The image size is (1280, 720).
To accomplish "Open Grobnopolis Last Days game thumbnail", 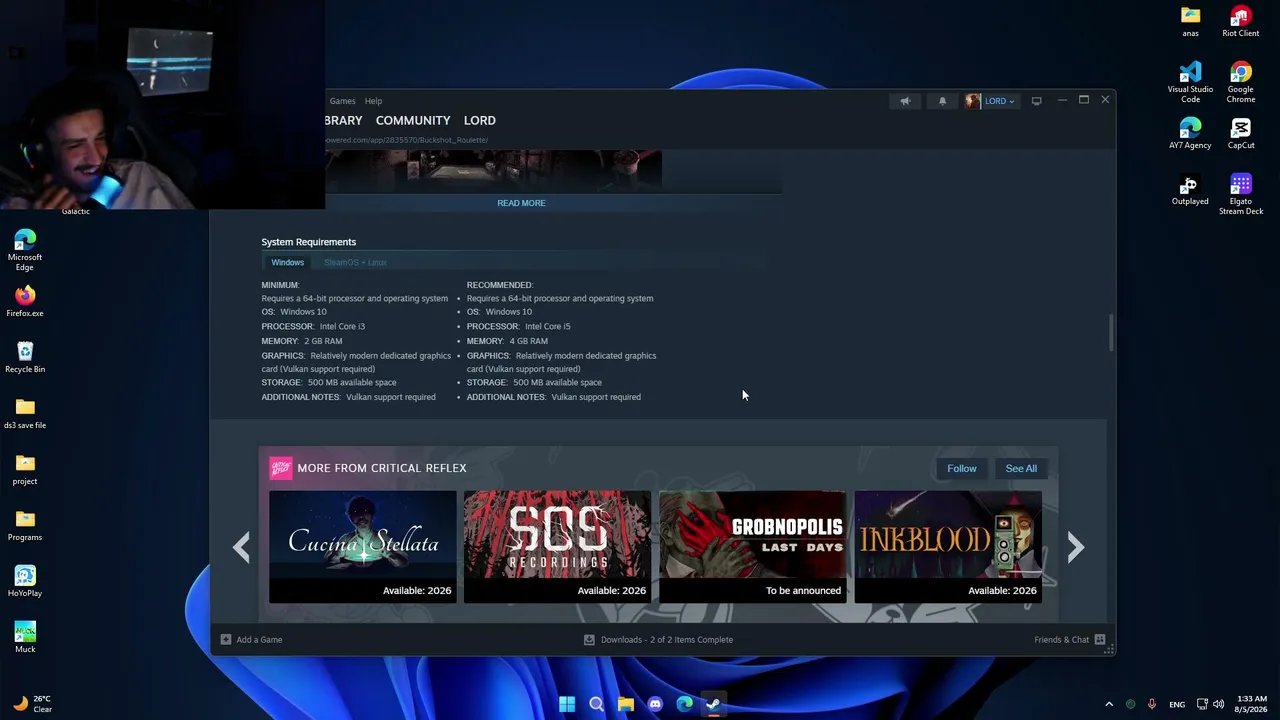I will (x=753, y=546).
